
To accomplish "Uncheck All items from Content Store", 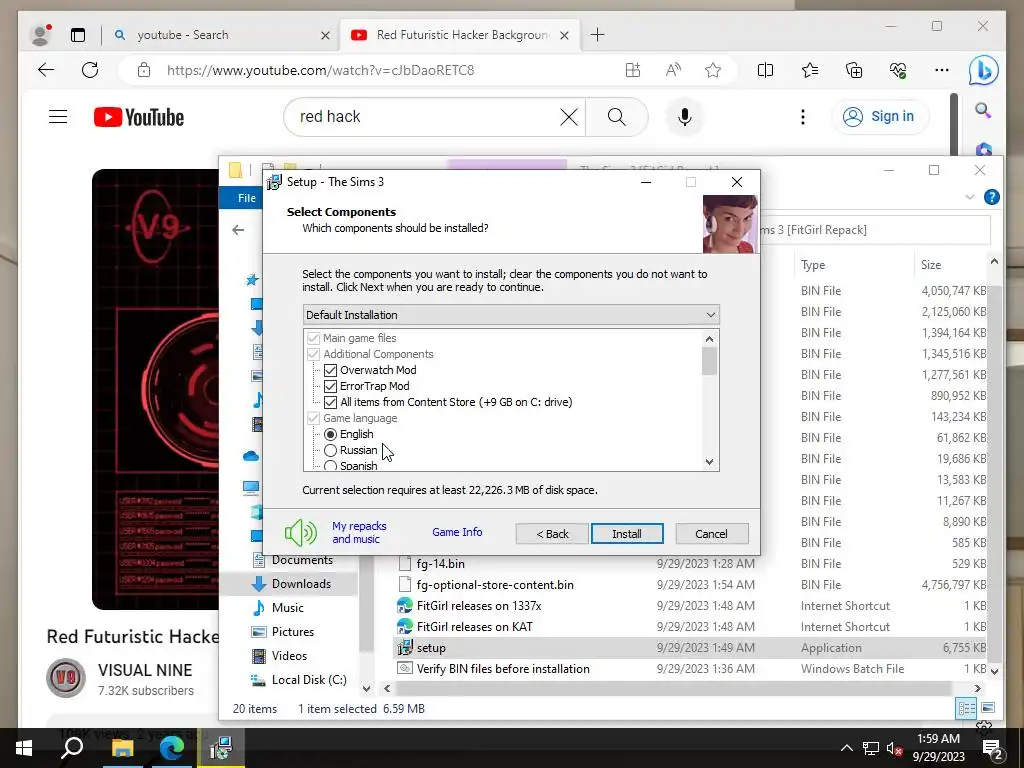I will [x=330, y=402].
